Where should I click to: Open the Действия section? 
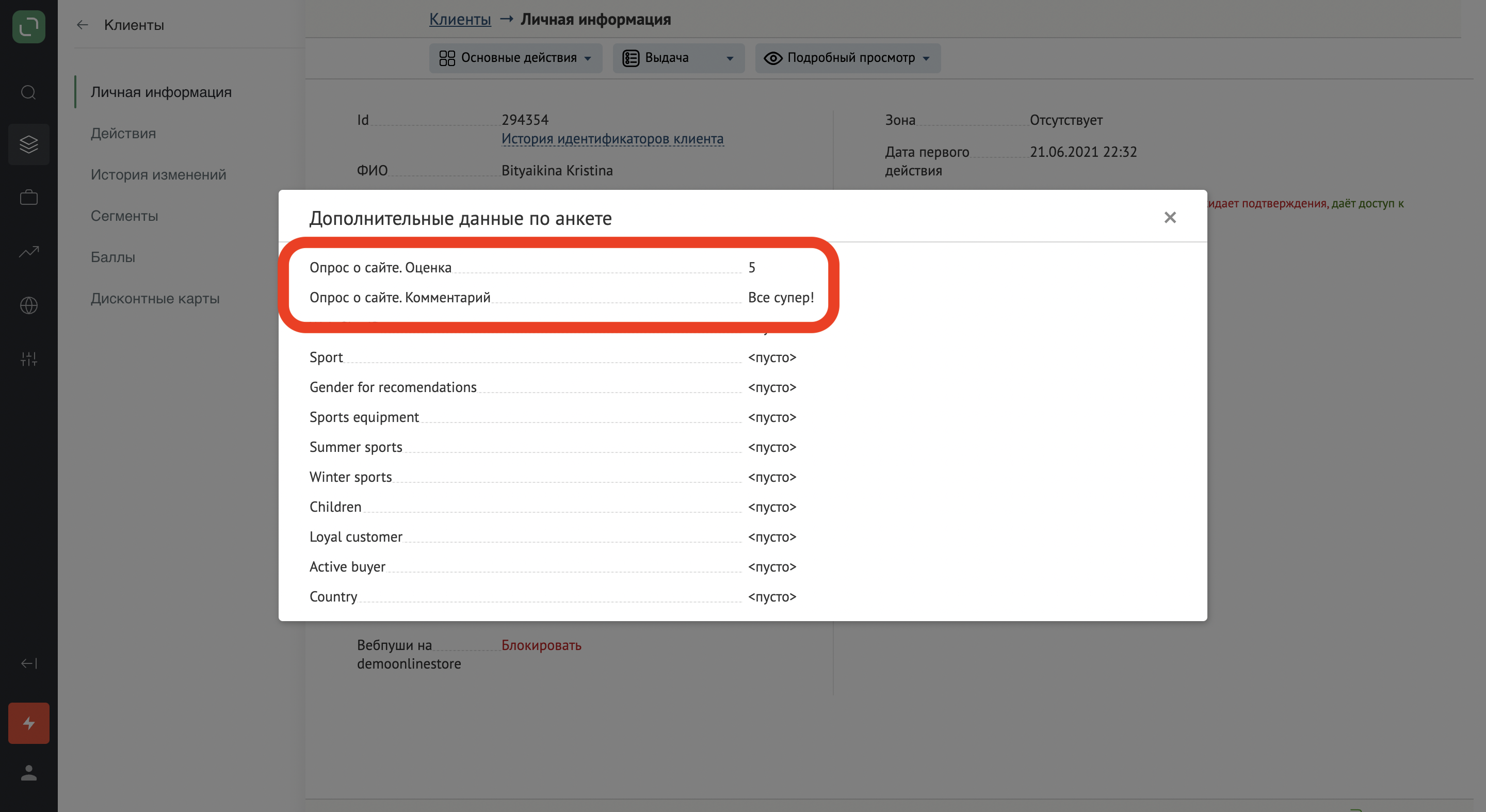pos(123,133)
